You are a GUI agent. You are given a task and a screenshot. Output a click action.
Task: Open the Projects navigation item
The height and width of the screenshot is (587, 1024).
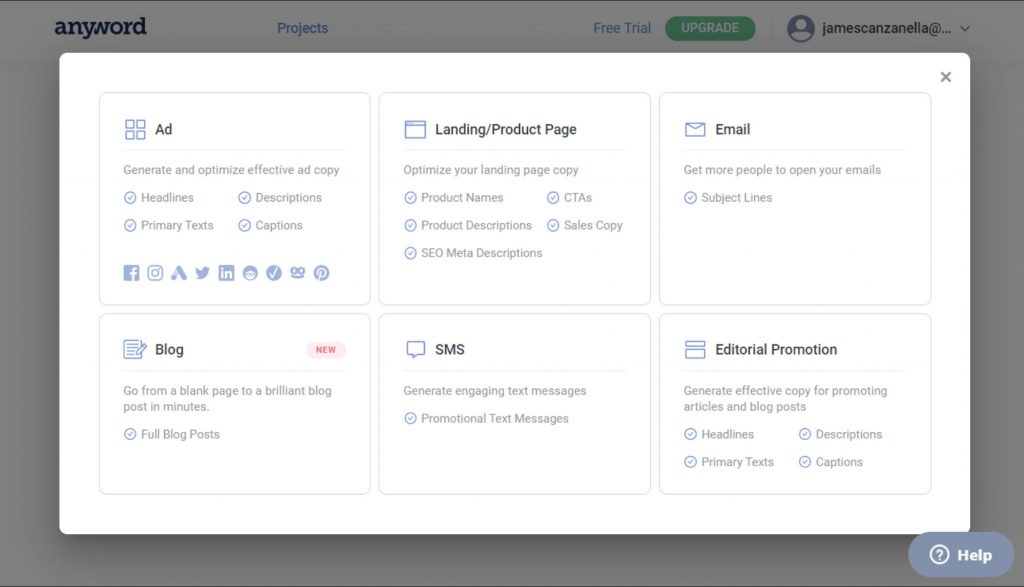coord(302,28)
